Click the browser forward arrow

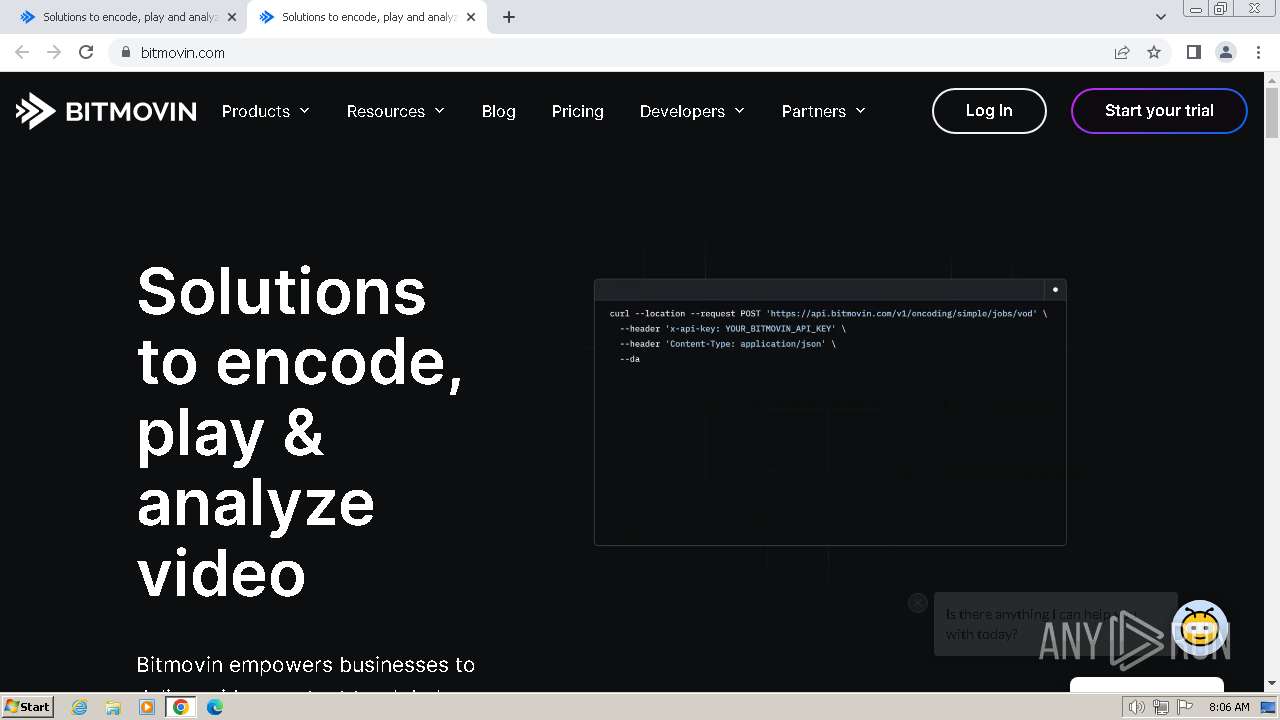click(54, 52)
